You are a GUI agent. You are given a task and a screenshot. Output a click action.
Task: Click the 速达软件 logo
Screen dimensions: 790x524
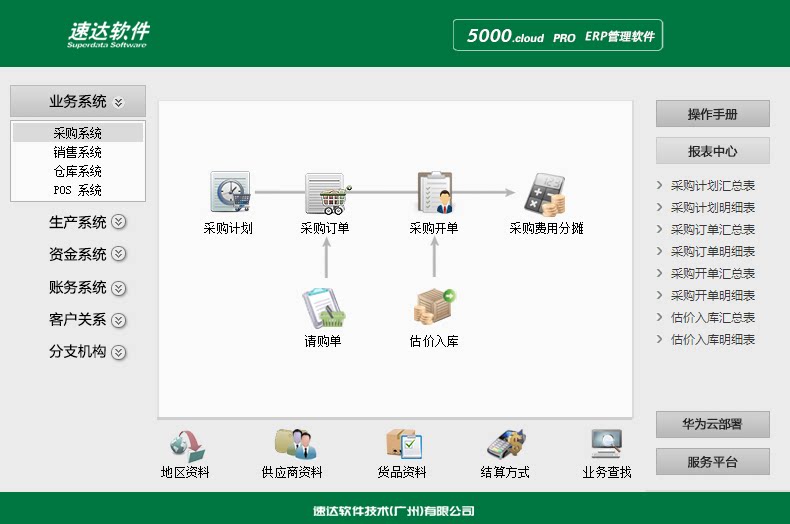[108, 34]
